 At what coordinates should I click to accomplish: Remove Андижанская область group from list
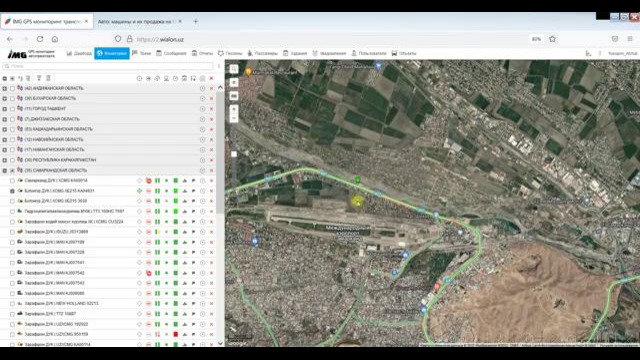(x=211, y=88)
